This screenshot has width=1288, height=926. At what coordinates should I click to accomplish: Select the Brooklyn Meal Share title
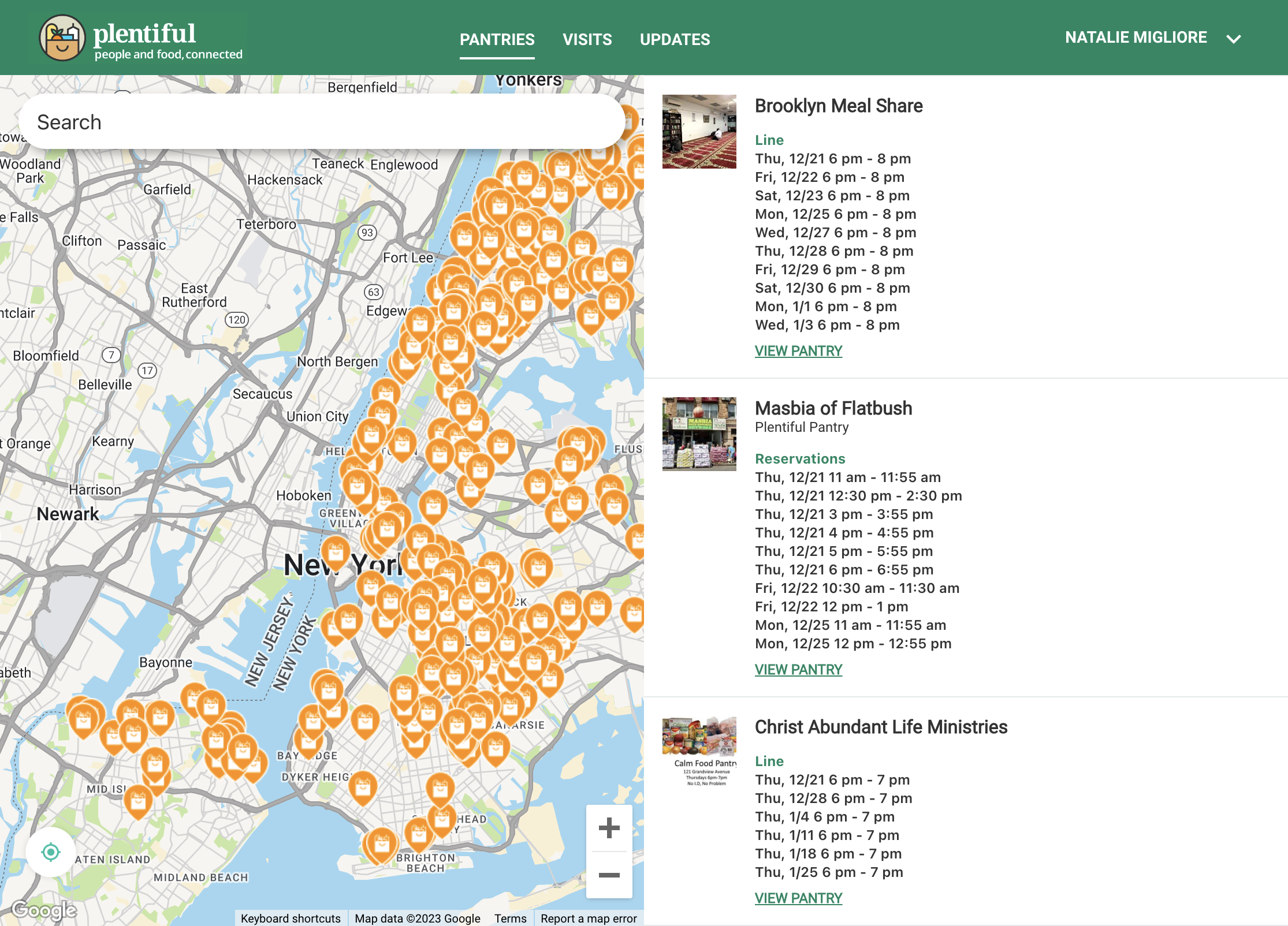839,106
